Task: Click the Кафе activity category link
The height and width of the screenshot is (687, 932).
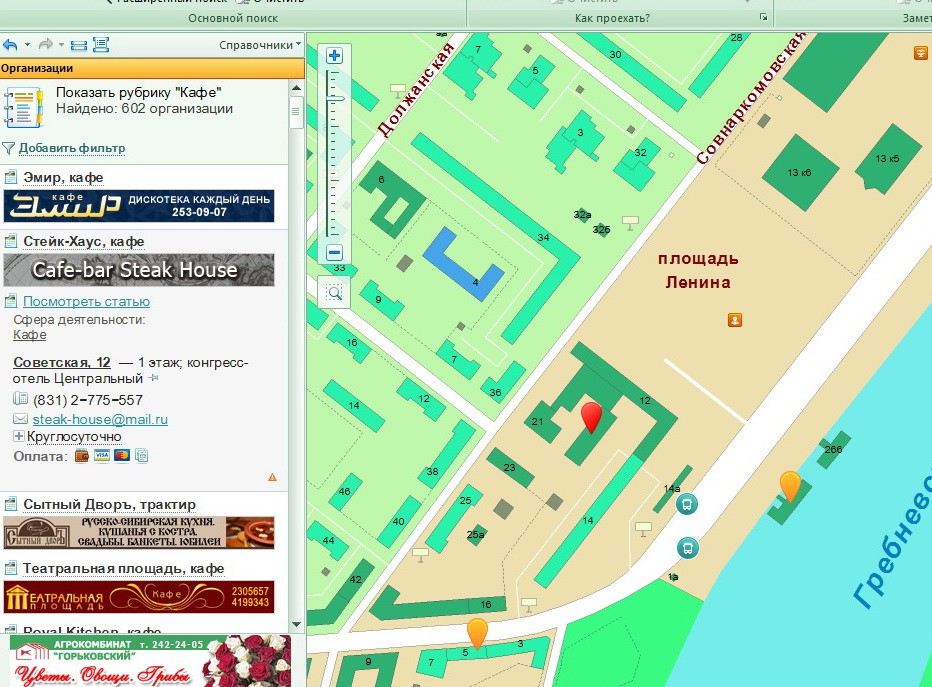Action: click(x=30, y=335)
